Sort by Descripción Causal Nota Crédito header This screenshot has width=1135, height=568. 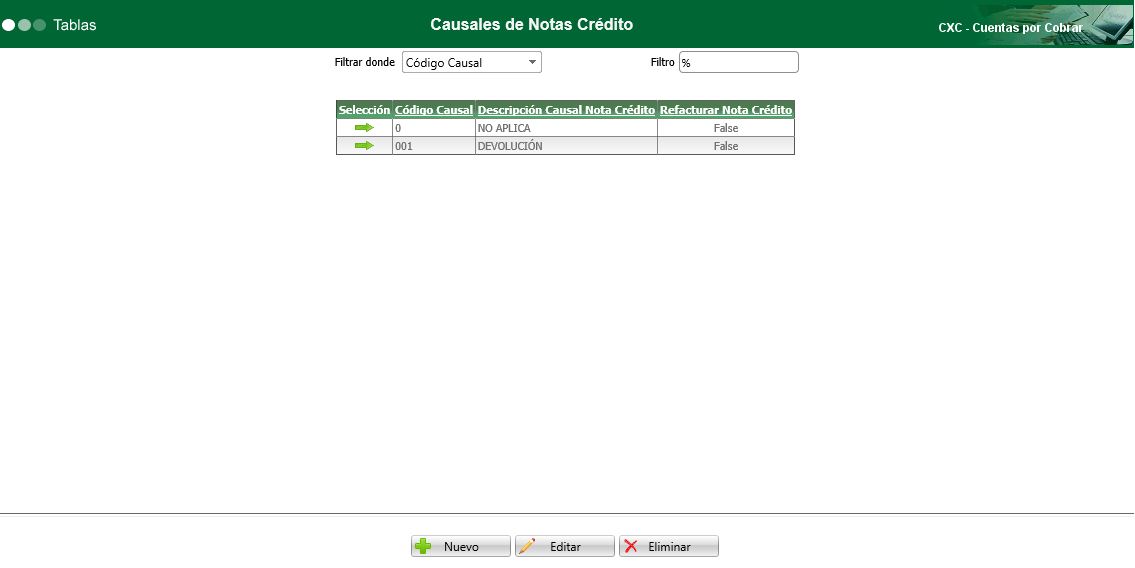click(566, 110)
